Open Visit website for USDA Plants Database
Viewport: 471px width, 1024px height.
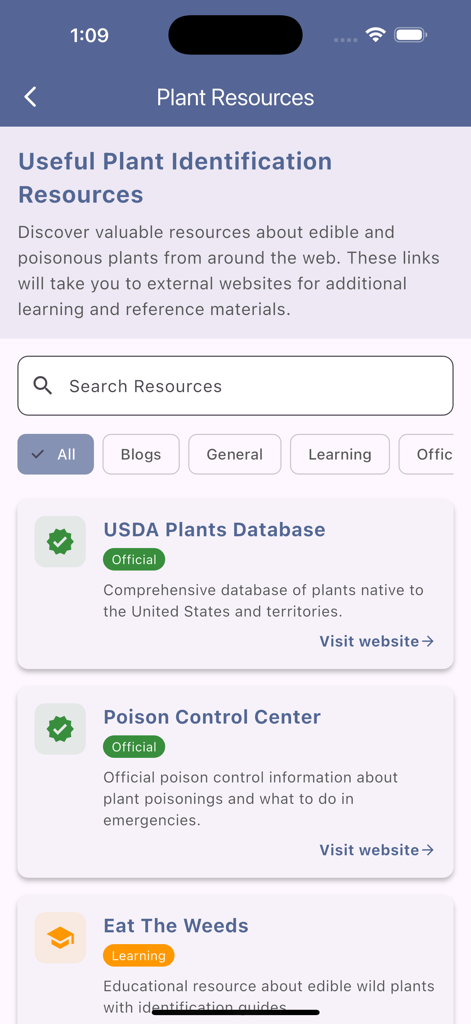377,641
